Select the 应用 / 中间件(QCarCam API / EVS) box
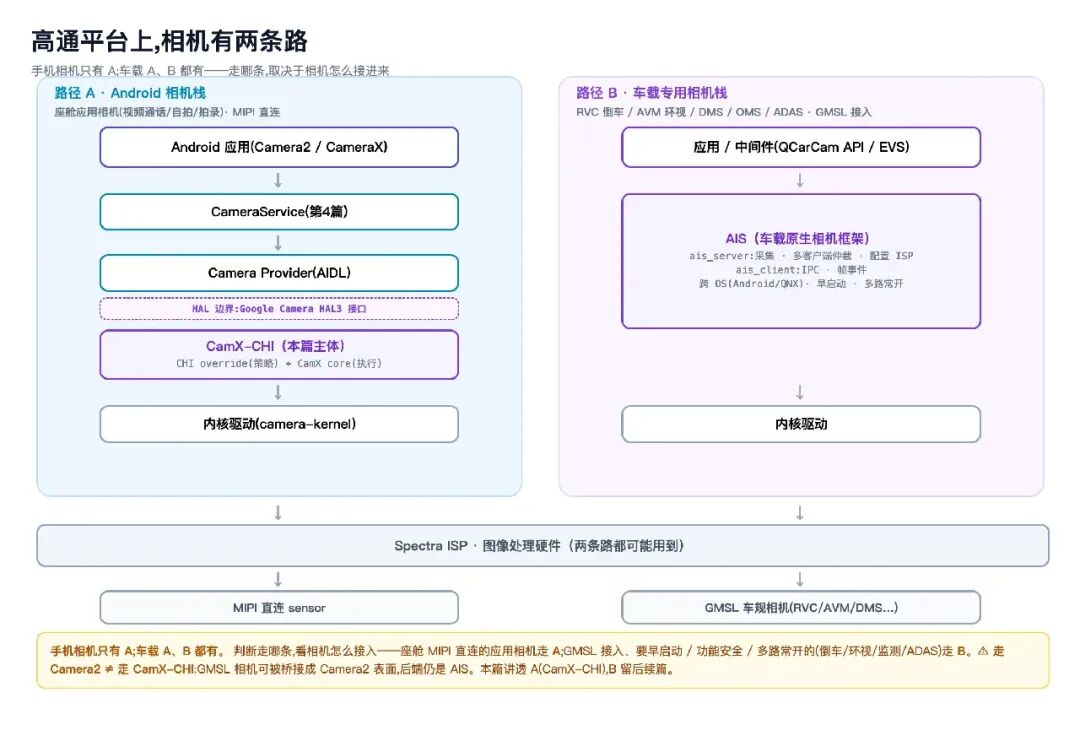 coord(801,147)
